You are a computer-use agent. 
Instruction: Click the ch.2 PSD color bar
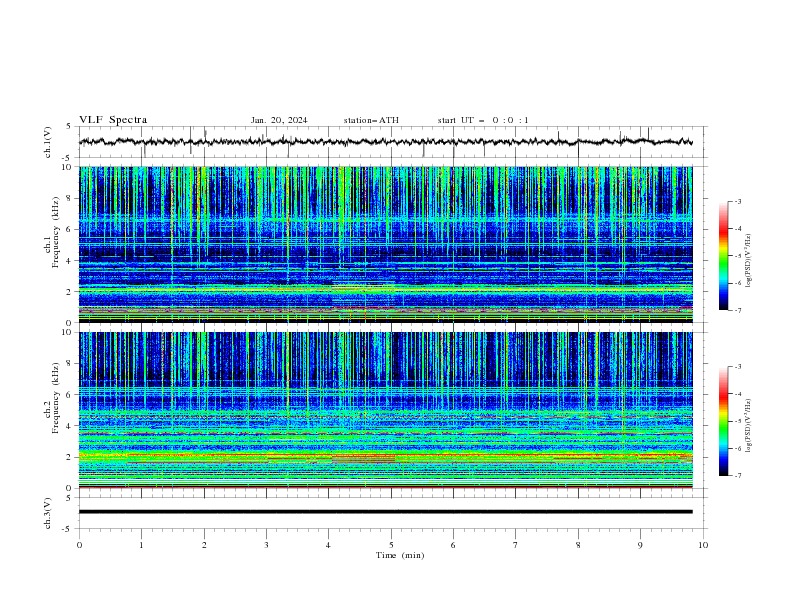pos(723,421)
